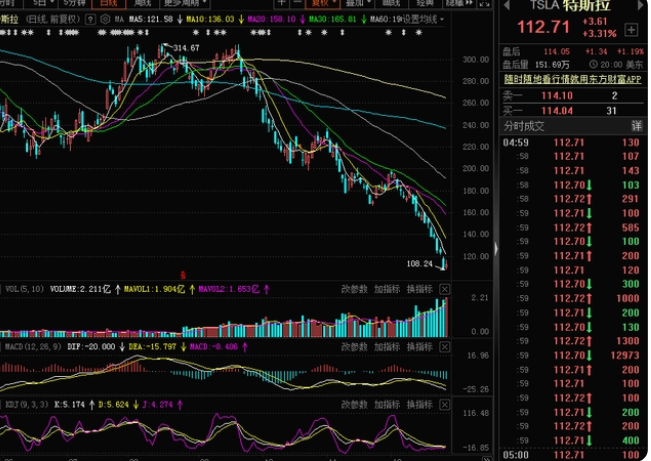Click the TSLA current price 112.71
Viewport: 651px width, 461px height.
tap(543, 27)
